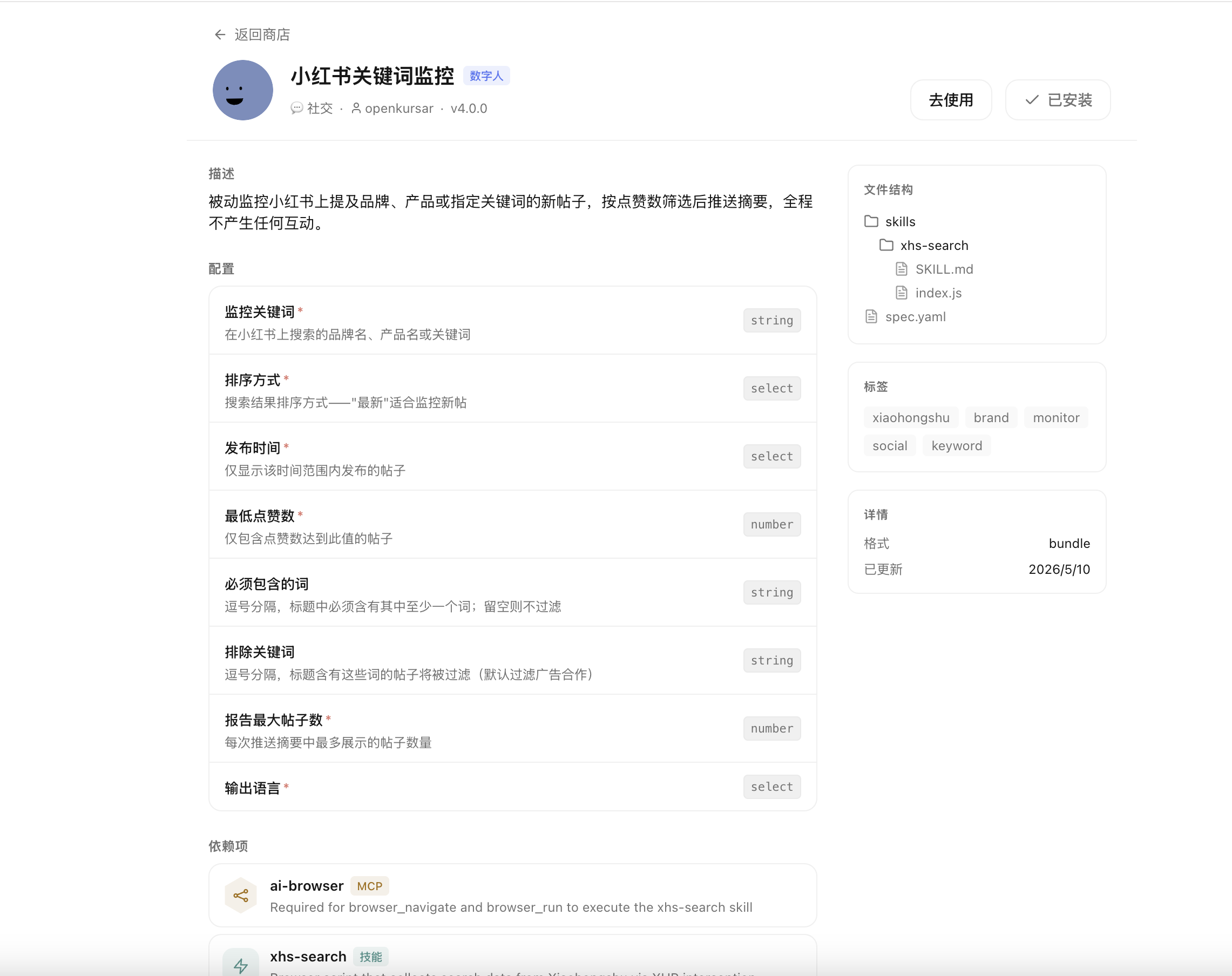Click the keyword tag
This screenshot has height=976, width=1232.
tap(957, 446)
